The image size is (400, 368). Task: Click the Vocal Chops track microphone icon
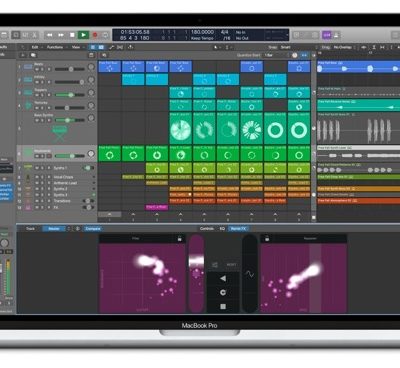click(x=28, y=177)
